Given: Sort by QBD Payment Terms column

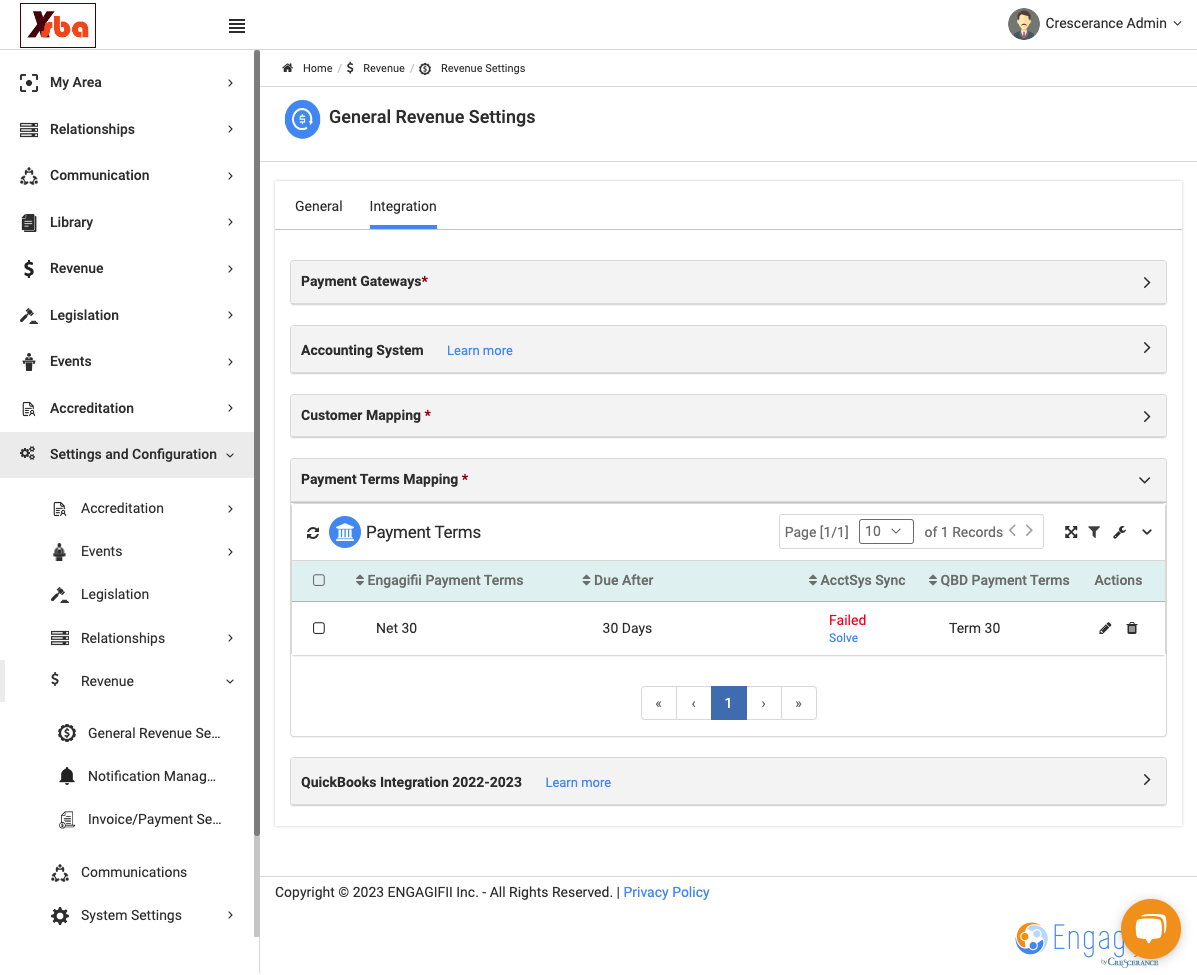Looking at the screenshot, I should 999,580.
